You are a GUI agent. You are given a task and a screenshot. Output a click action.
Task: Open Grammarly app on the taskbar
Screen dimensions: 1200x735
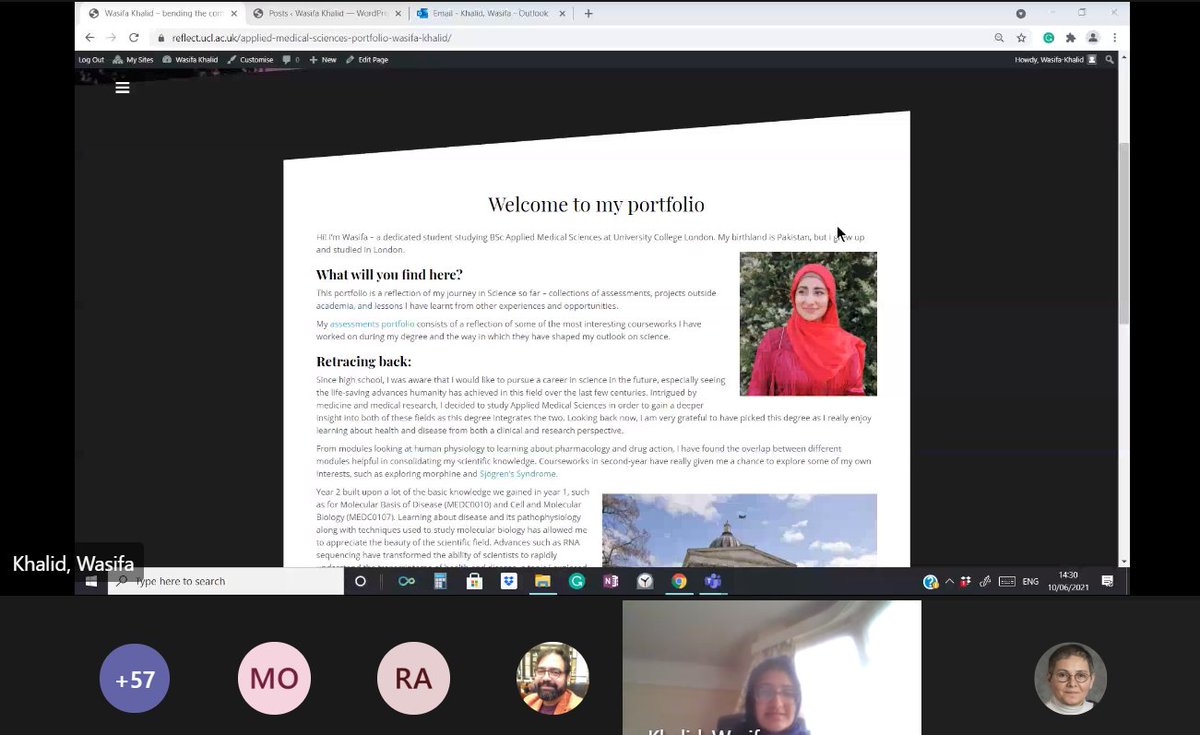[x=577, y=581]
